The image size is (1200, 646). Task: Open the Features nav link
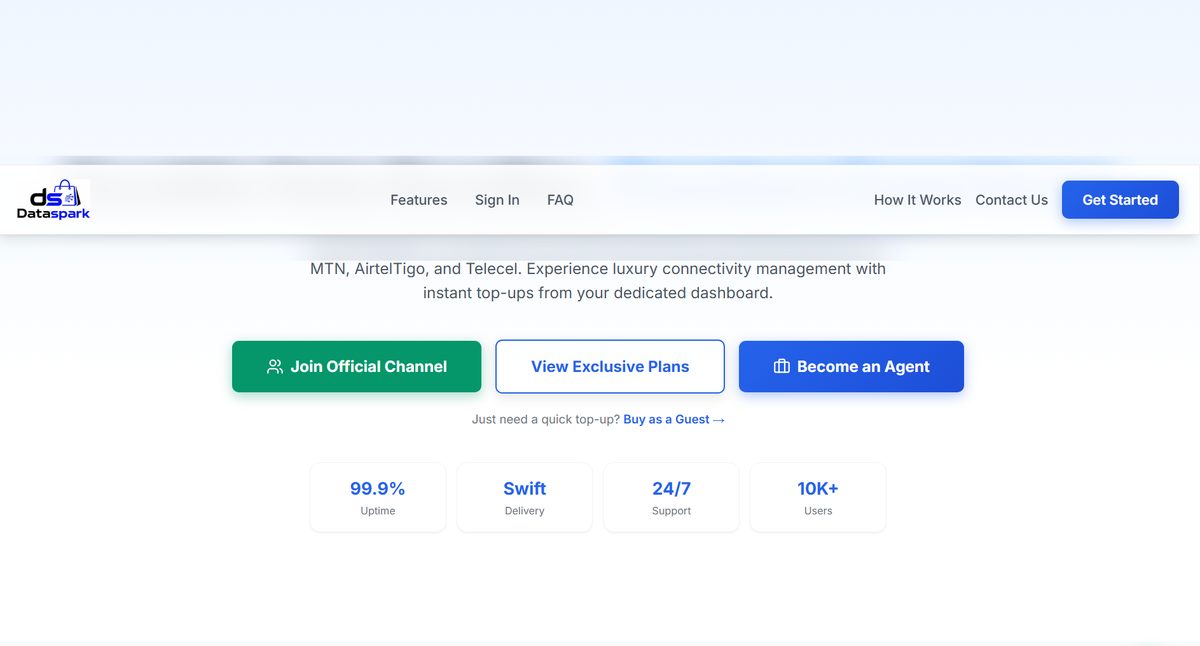click(x=419, y=200)
